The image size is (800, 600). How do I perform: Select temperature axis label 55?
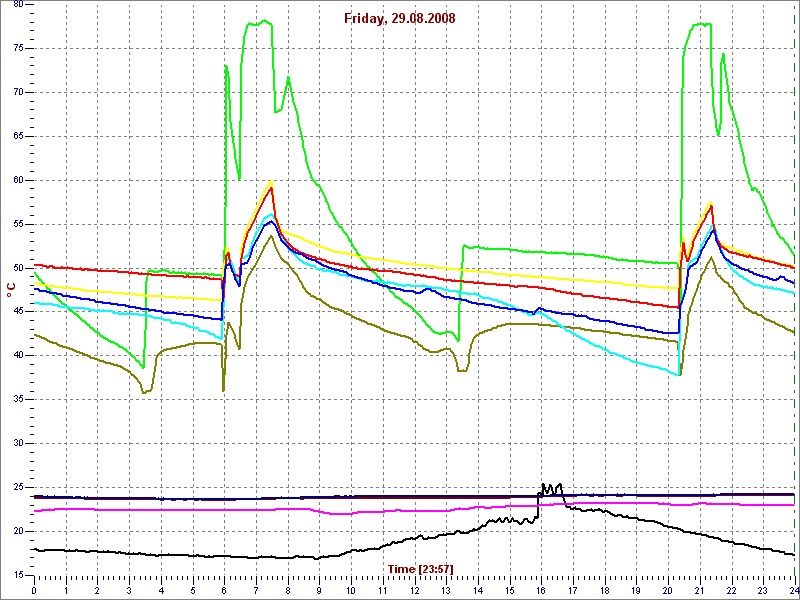(x=16, y=224)
